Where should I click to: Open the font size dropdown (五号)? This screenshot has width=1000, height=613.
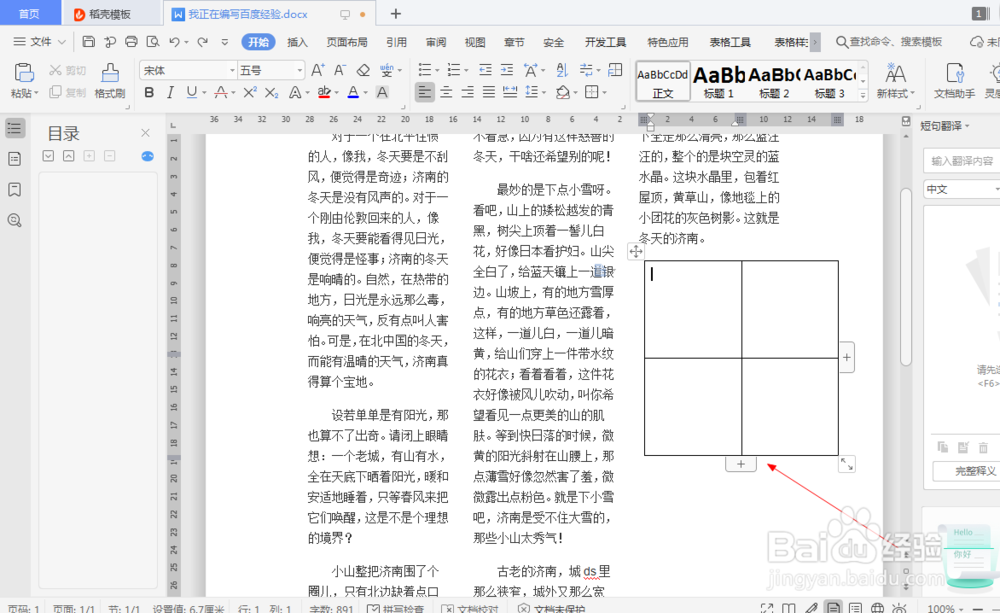[x=299, y=70]
